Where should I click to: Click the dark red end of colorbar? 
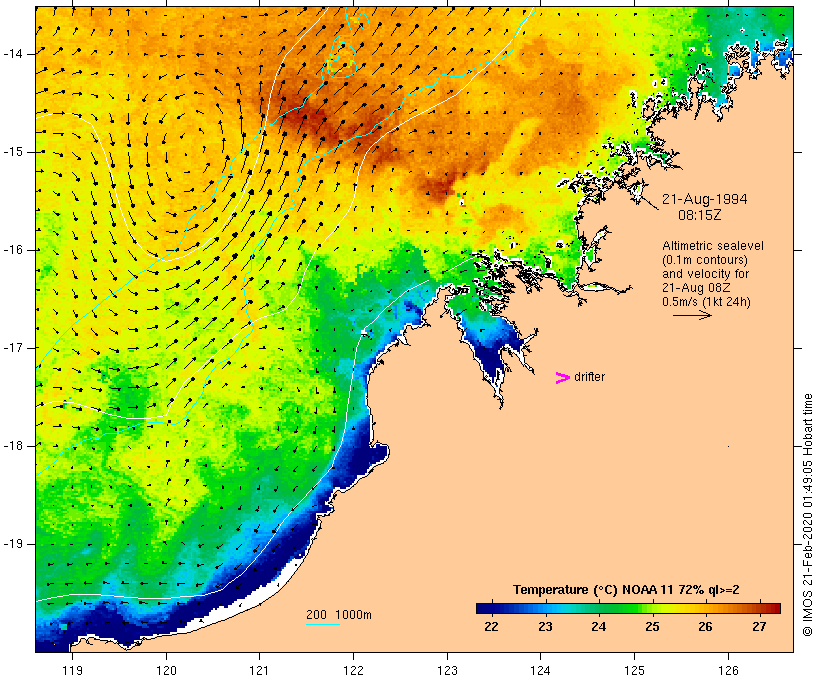pos(773,608)
